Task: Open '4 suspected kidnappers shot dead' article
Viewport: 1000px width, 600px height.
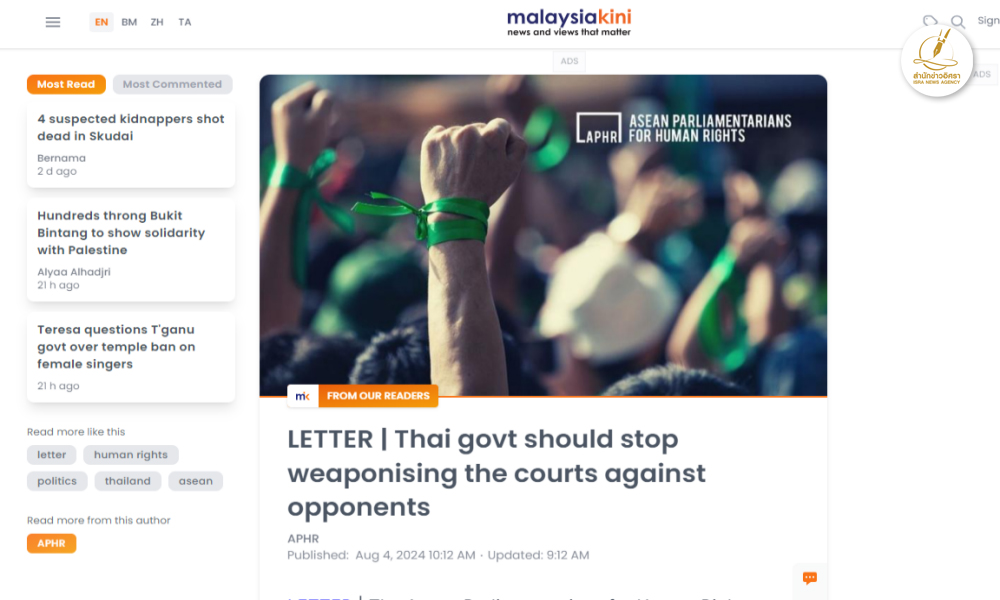Action: pos(131,128)
